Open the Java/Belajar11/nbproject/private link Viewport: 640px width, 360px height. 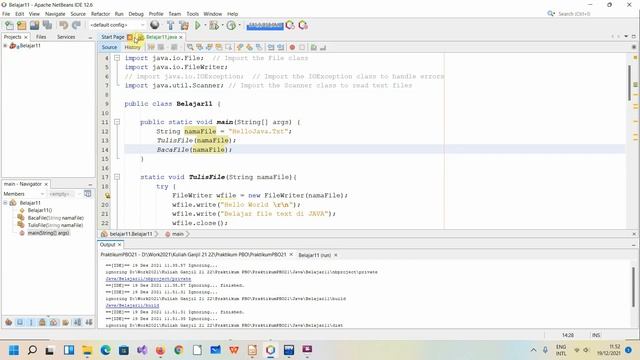[x=148, y=279]
